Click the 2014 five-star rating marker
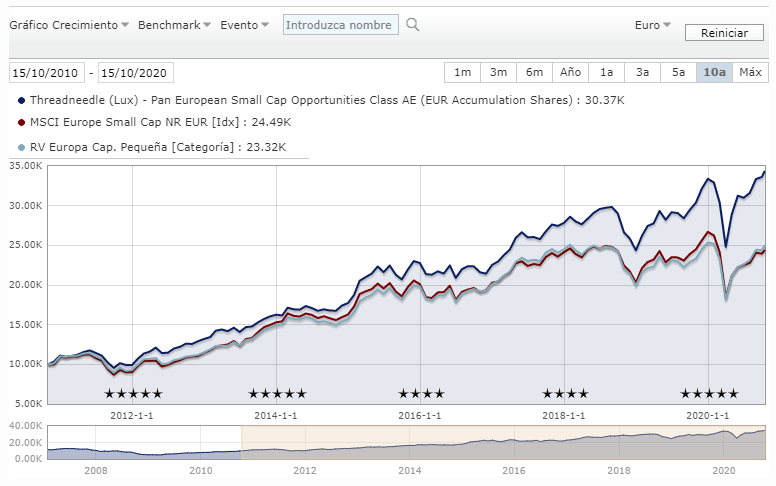Image resolution: width=776 pixels, height=486 pixels. pos(277,394)
